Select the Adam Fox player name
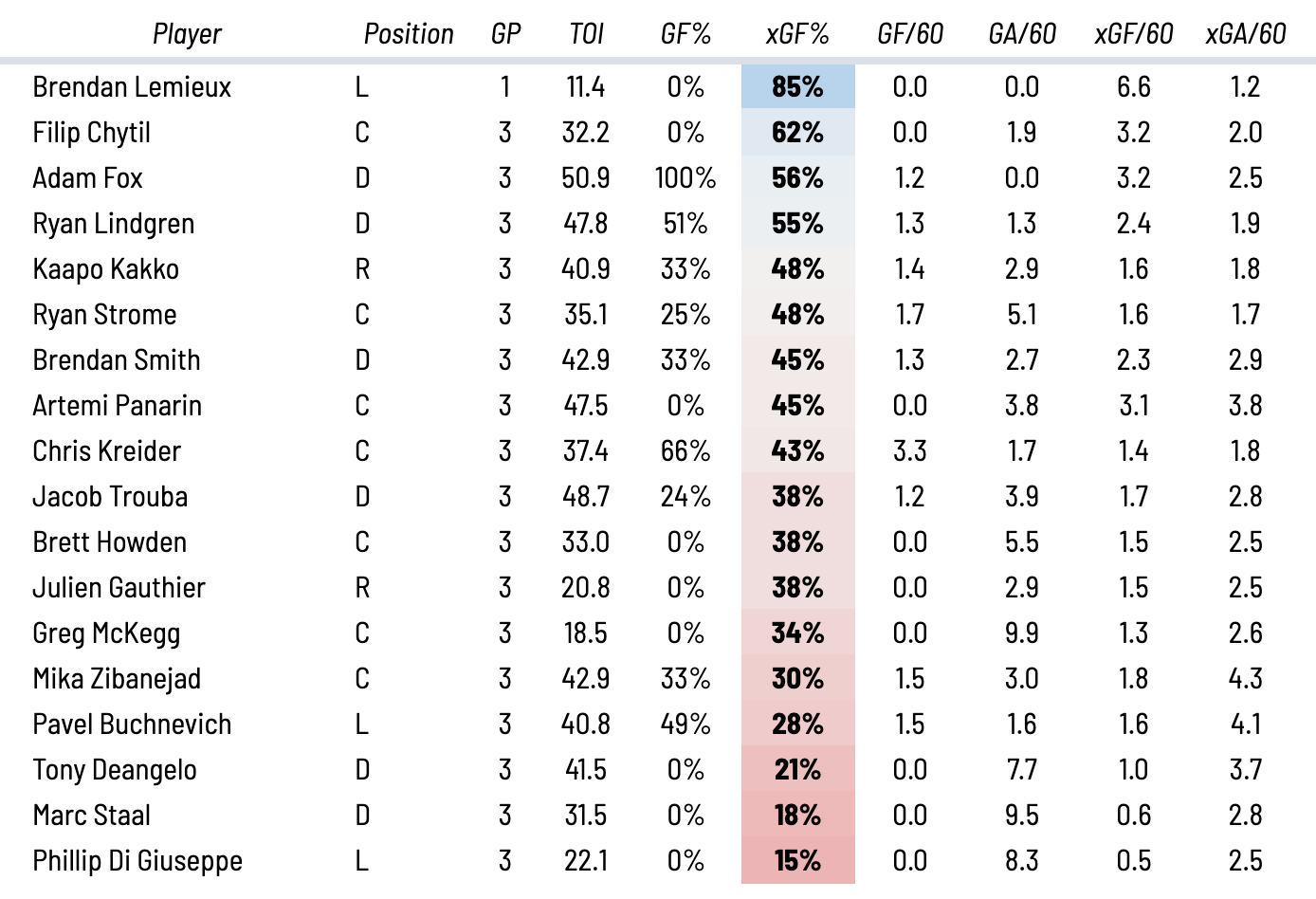The height and width of the screenshot is (899, 1316). click(x=87, y=178)
